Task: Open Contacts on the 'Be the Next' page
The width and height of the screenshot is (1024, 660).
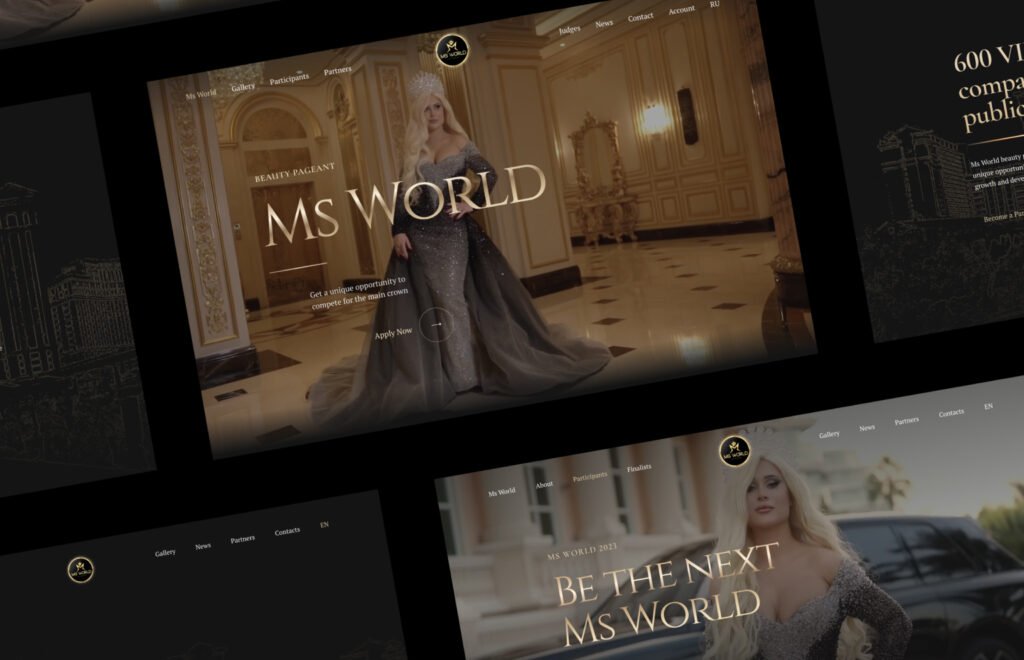Action: click(x=951, y=413)
